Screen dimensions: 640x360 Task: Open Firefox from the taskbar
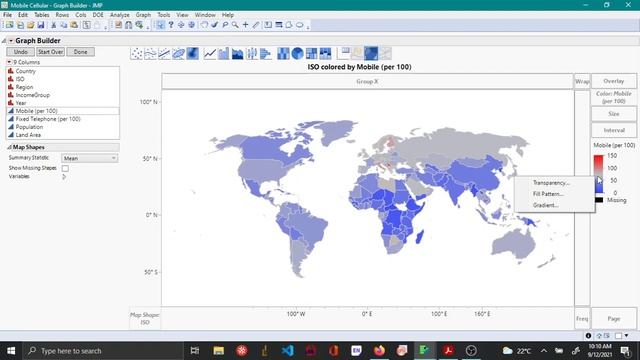[380, 351]
